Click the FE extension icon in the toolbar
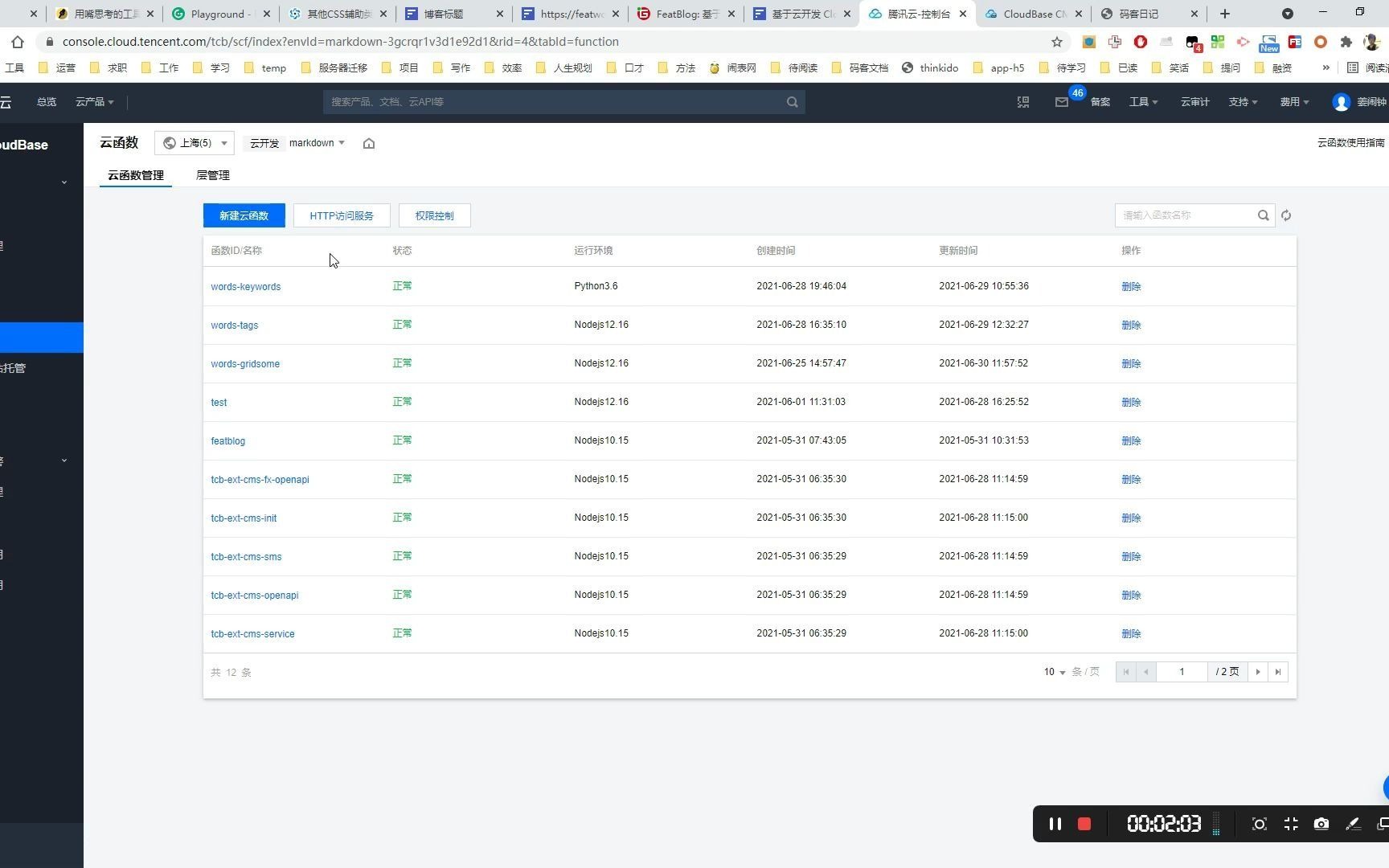 pos(1295,42)
